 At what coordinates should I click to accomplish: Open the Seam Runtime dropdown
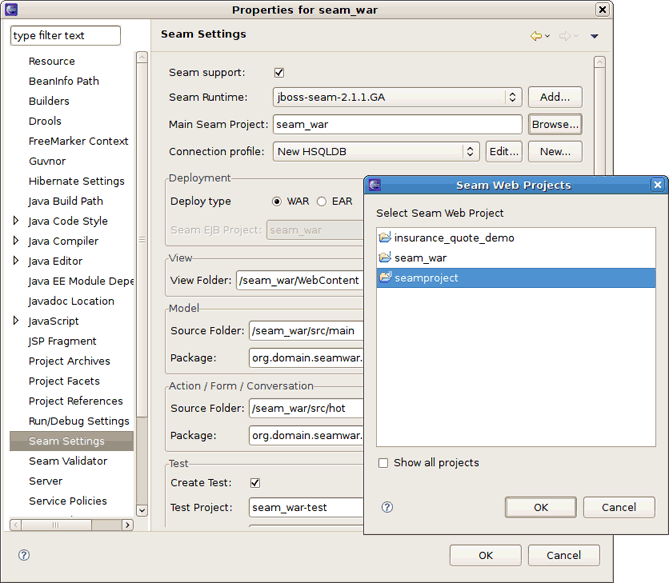click(x=513, y=98)
